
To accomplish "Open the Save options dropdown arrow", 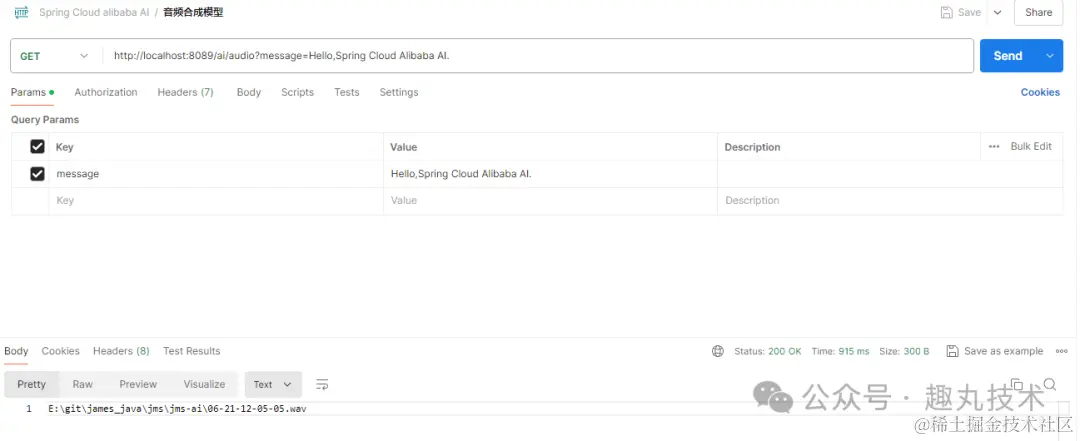I will point(997,12).
